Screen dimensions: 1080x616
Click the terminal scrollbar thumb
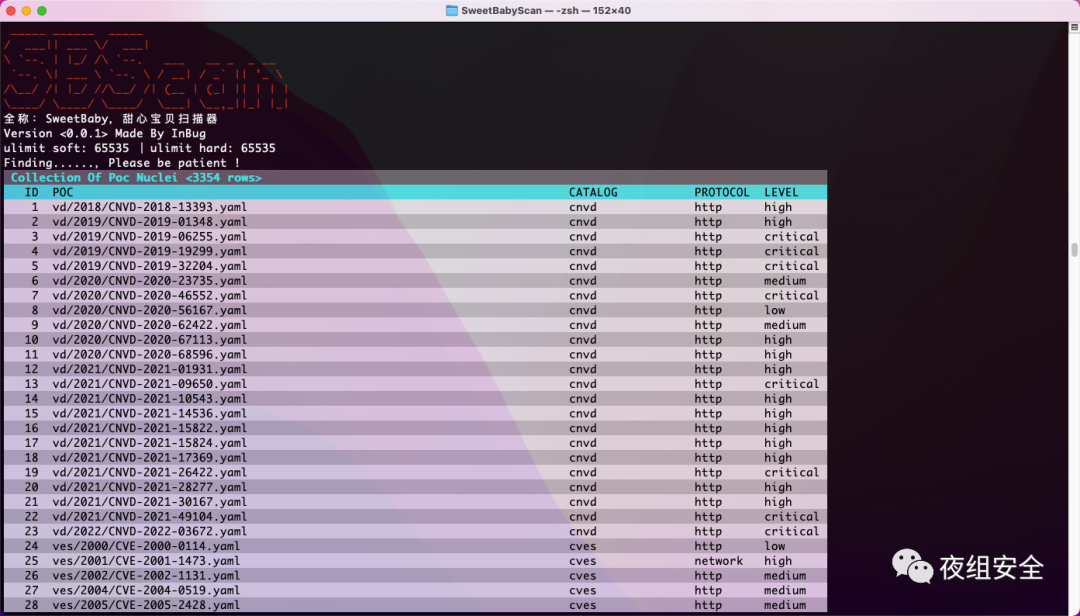pyautogui.click(x=1074, y=249)
